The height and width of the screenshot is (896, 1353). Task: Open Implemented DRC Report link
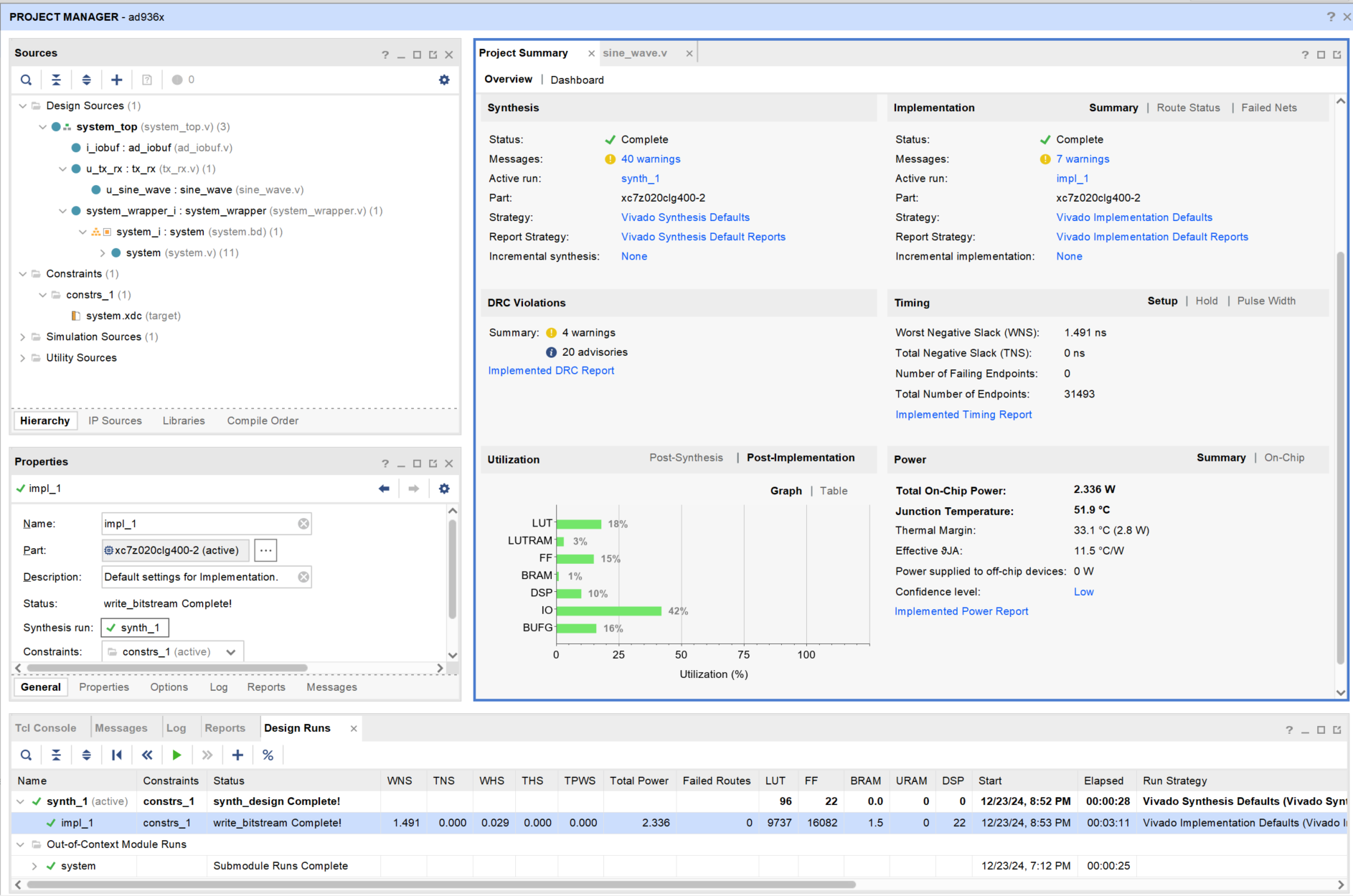[551, 371]
